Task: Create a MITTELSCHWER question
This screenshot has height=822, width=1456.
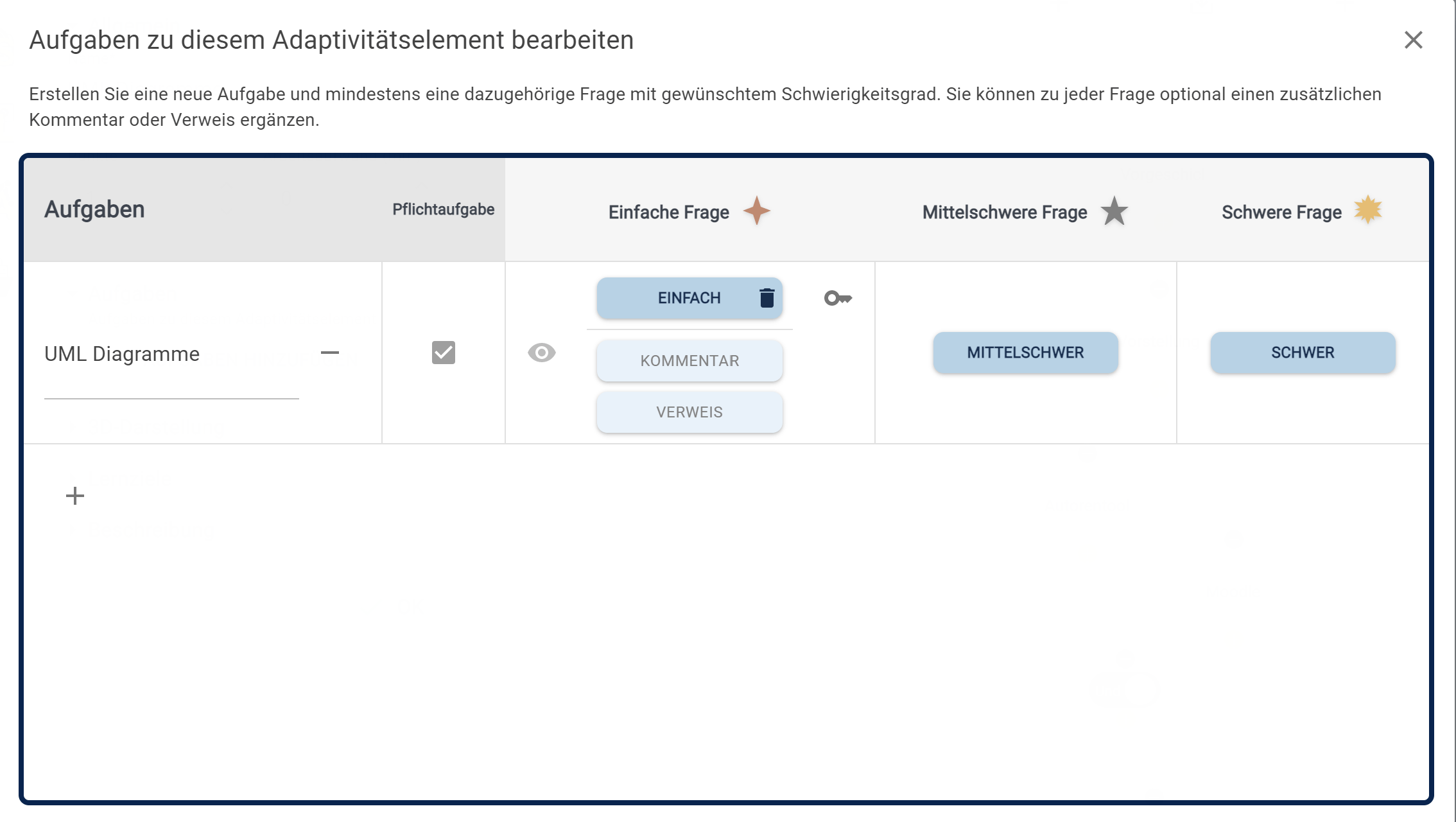Action: tap(1025, 353)
